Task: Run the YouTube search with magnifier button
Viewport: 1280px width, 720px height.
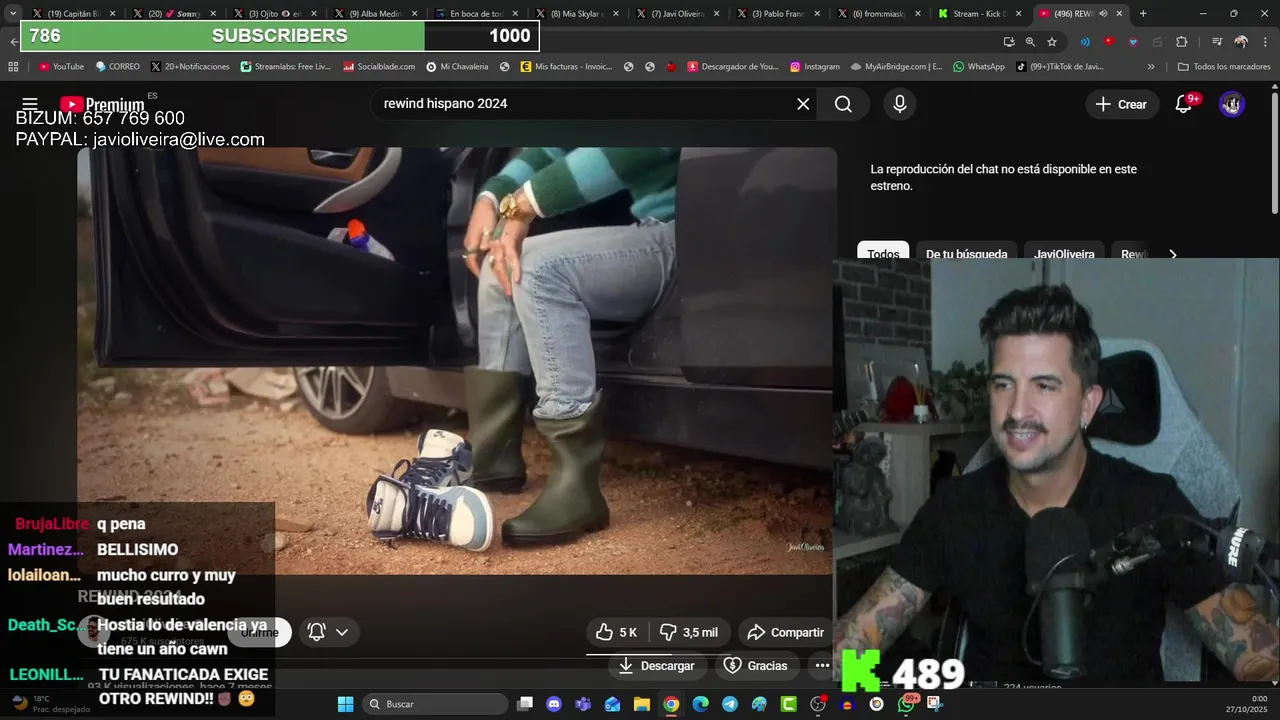Action: pos(843,104)
